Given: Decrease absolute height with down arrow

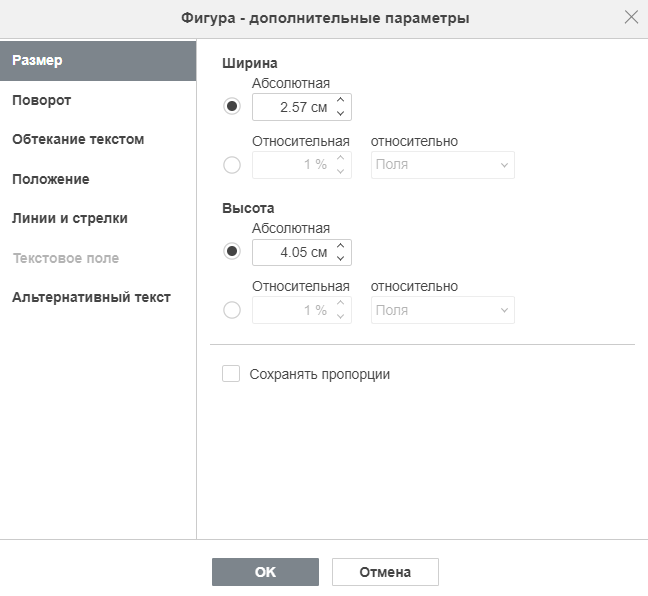Looking at the screenshot, I should [341, 259].
